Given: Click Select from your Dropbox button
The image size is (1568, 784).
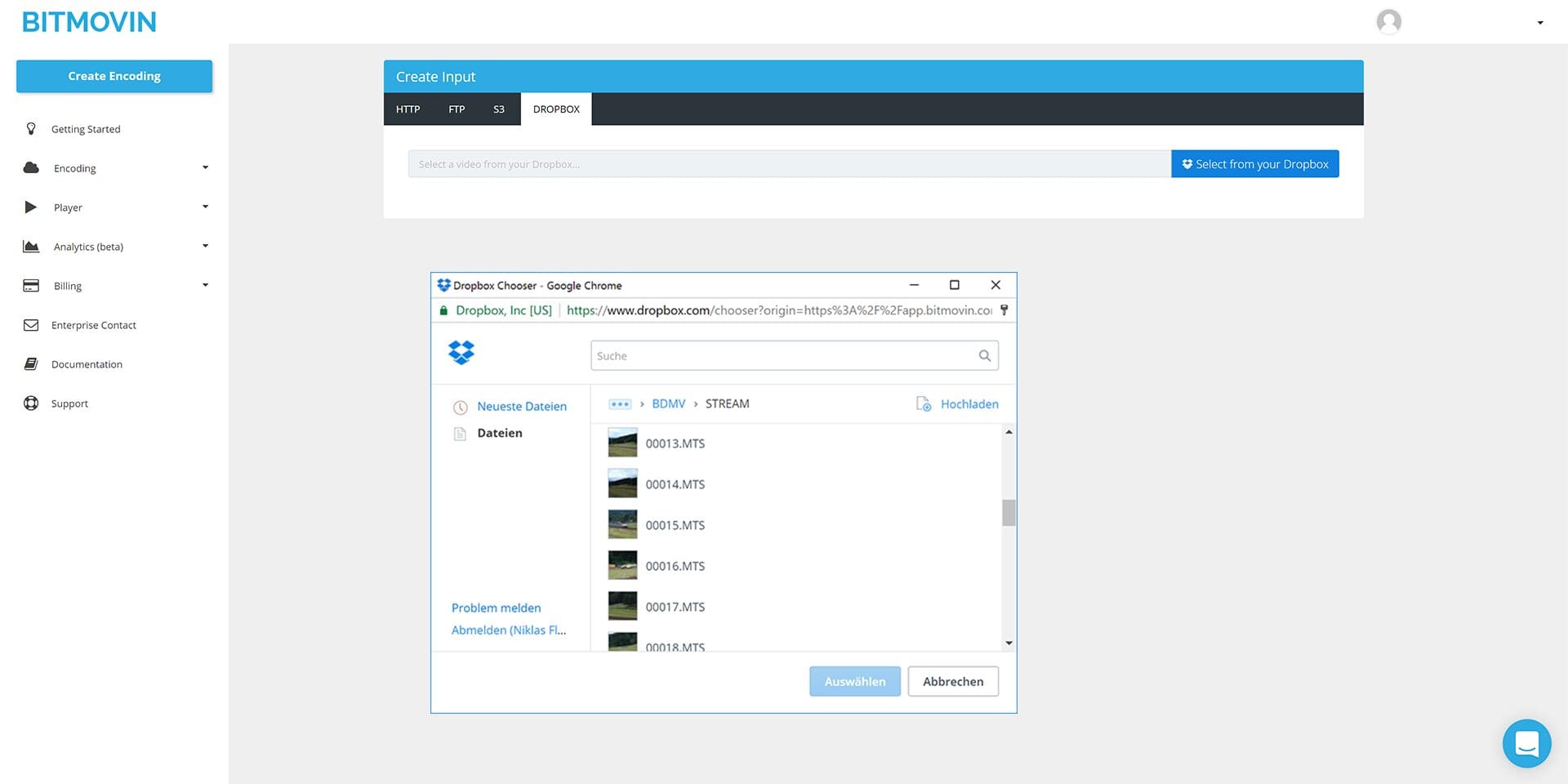Looking at the screenshot, I should pos(1254,163).
